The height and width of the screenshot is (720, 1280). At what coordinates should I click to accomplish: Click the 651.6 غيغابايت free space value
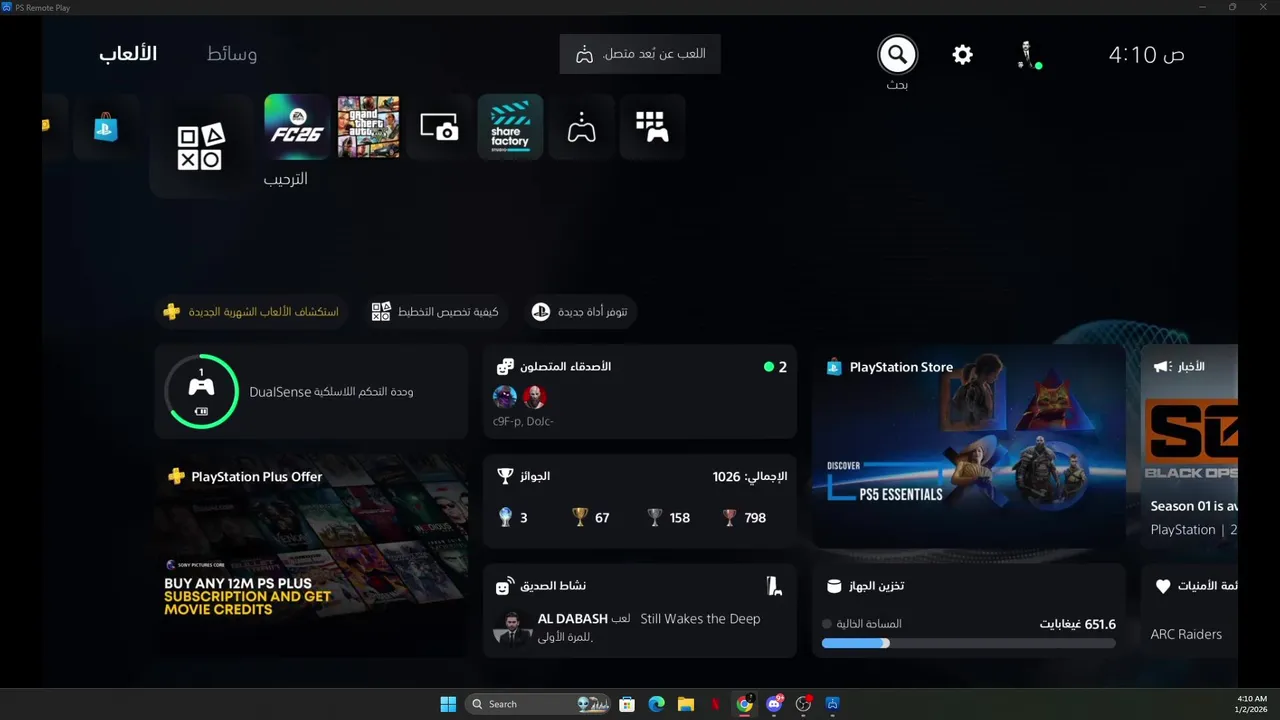coord(1077,624)
